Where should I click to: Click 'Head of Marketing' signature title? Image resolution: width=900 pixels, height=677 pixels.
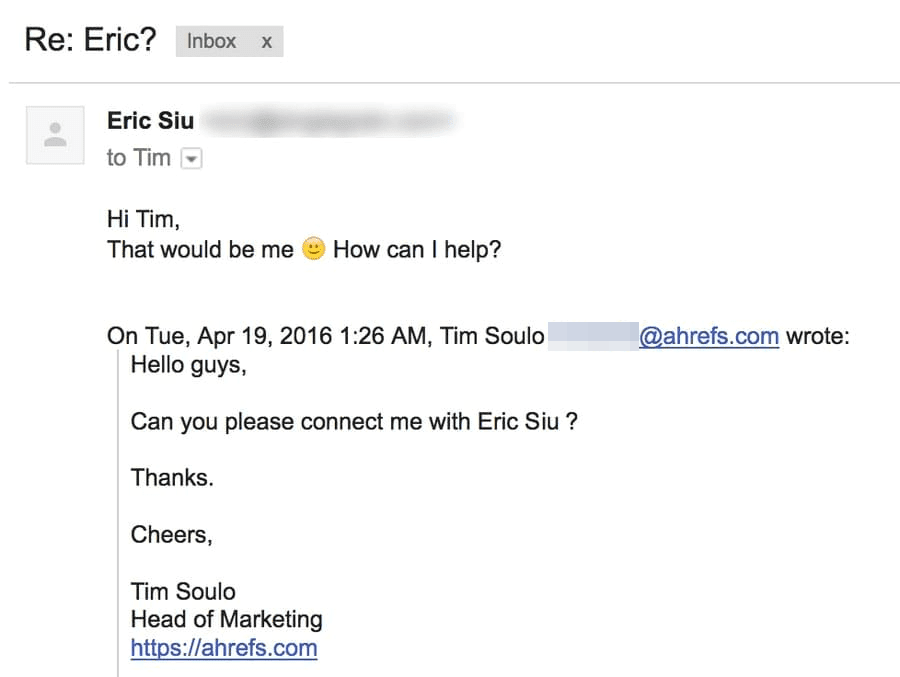coord(226,619)
